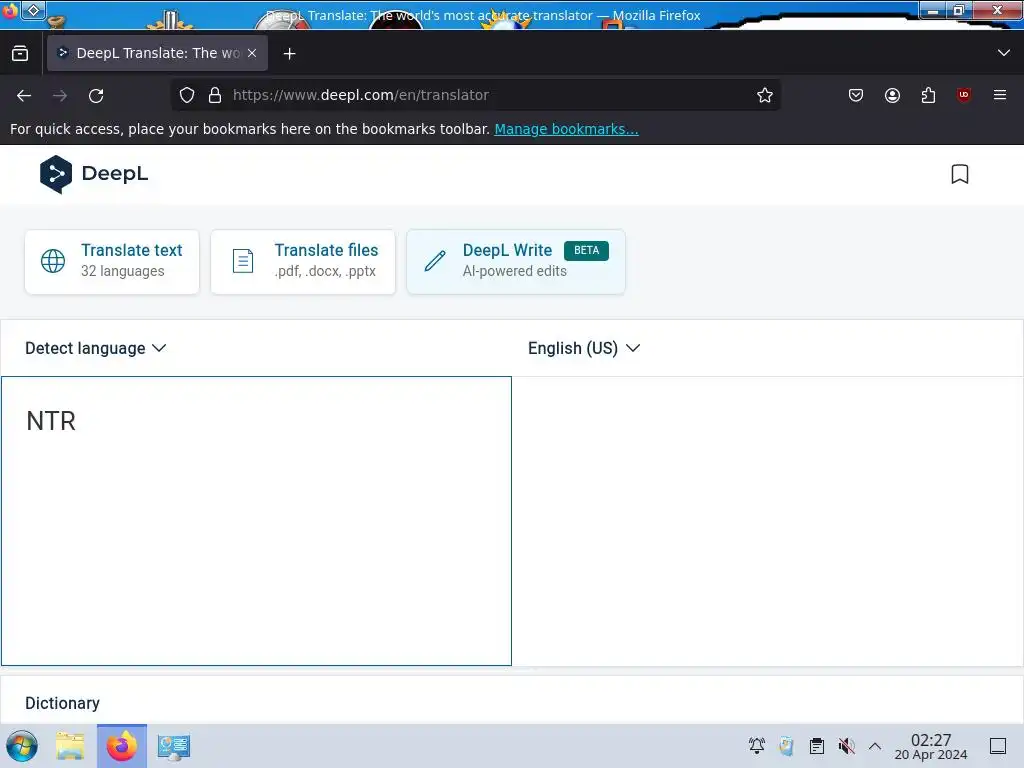Open the file manager taskbar icon
This screenshot has width=1024, height=768.
(71, 746)
